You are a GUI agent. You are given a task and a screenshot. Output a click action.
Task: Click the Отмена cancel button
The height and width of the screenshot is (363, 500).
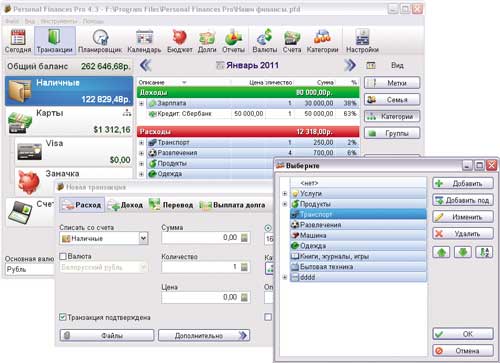(x=463, y=351)
